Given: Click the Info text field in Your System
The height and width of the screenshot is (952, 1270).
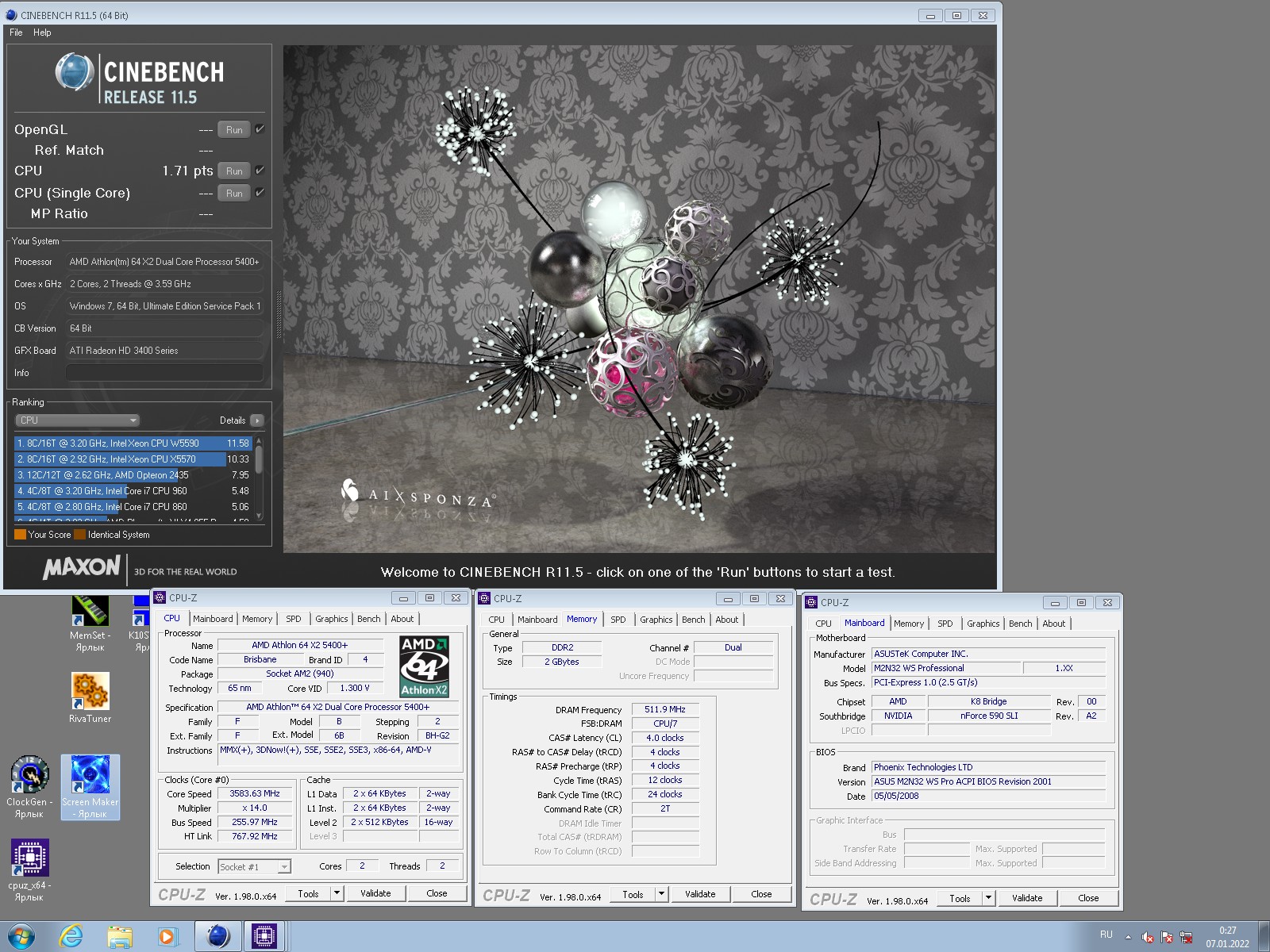Looking at the screenshot, I should 164,373.
